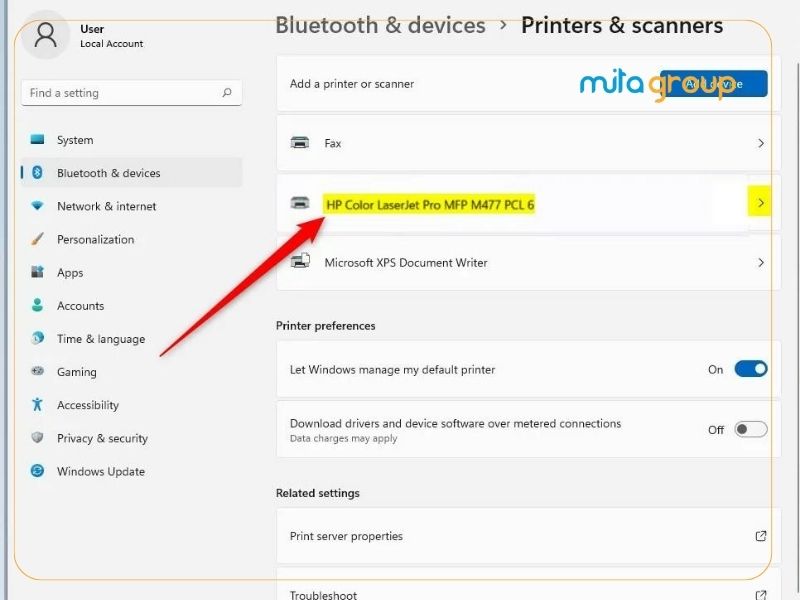The height and width of the screenshot is (600, 800).
Task: Open Accessibility settings page
Action: pyautogui.click(x=131, y=405)
